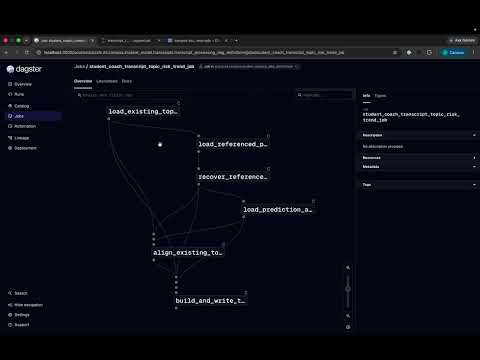Click the code location tag next to the job name
The width and height of the screenshot is (480, 360).
pyautogui.click(x=249, y=67)
